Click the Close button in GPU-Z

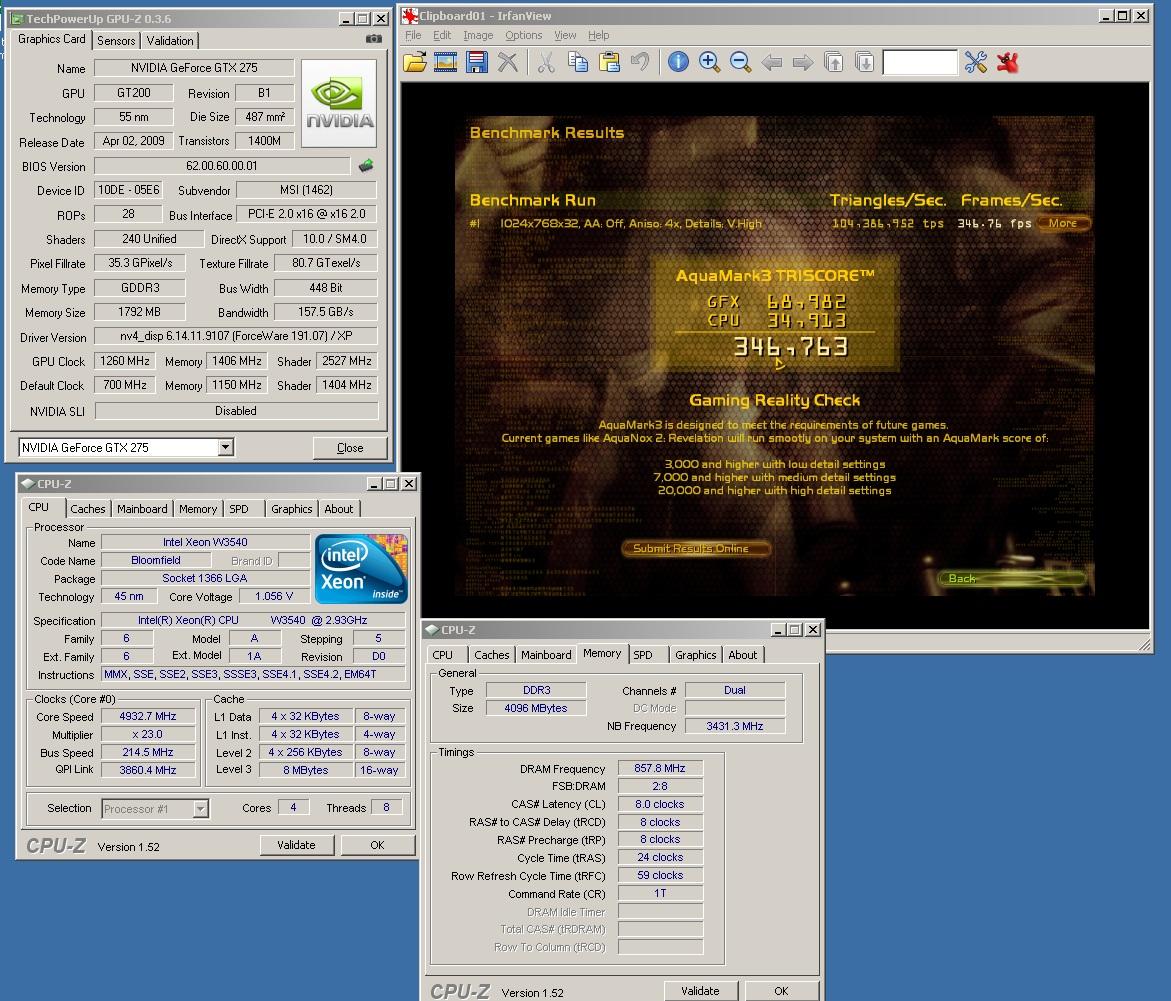tap(350, 447)
